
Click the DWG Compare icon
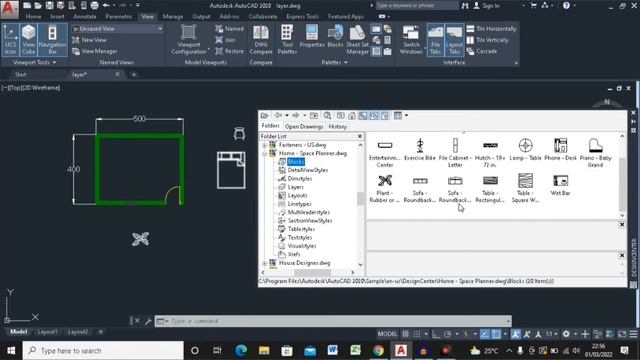click(x=261, y=40)
